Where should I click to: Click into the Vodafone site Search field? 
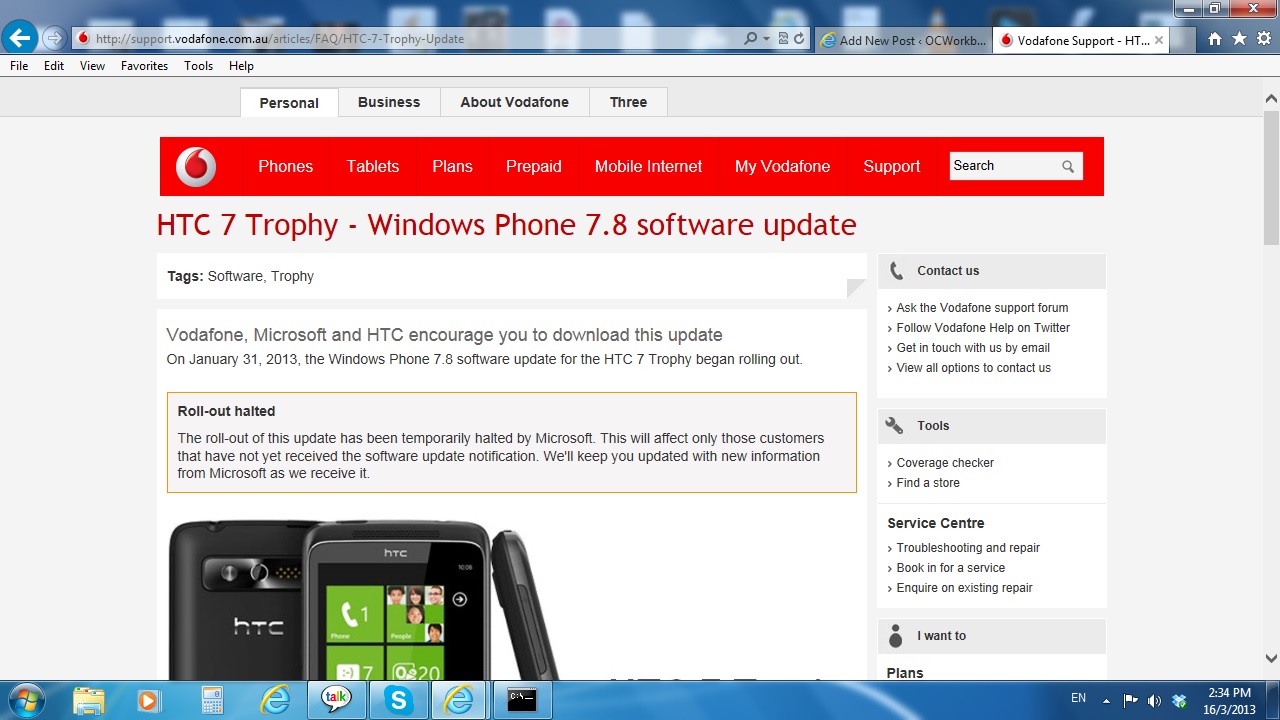click(1002, 166)
